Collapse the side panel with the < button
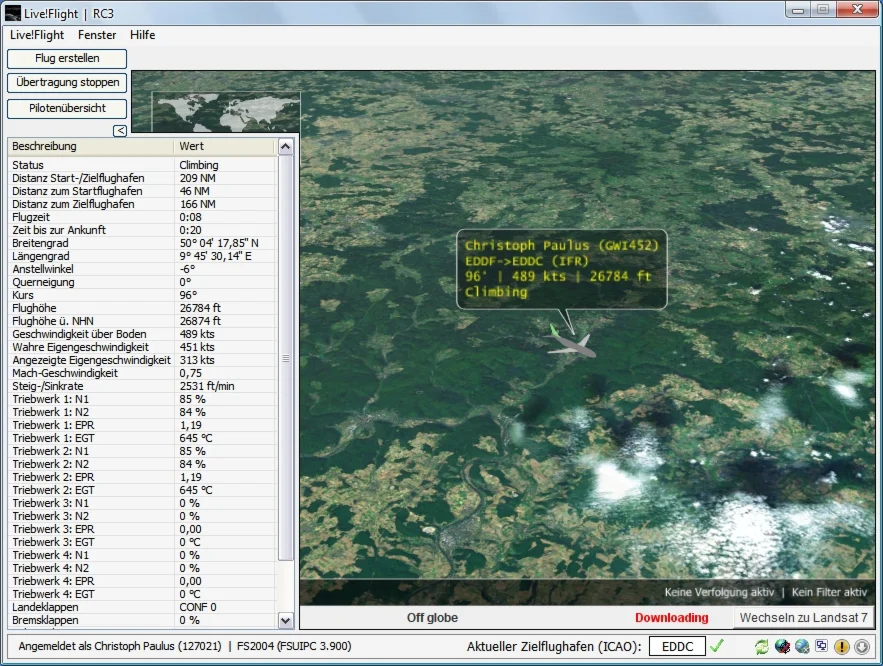883x666 pixels. click(x=119, y=130)
